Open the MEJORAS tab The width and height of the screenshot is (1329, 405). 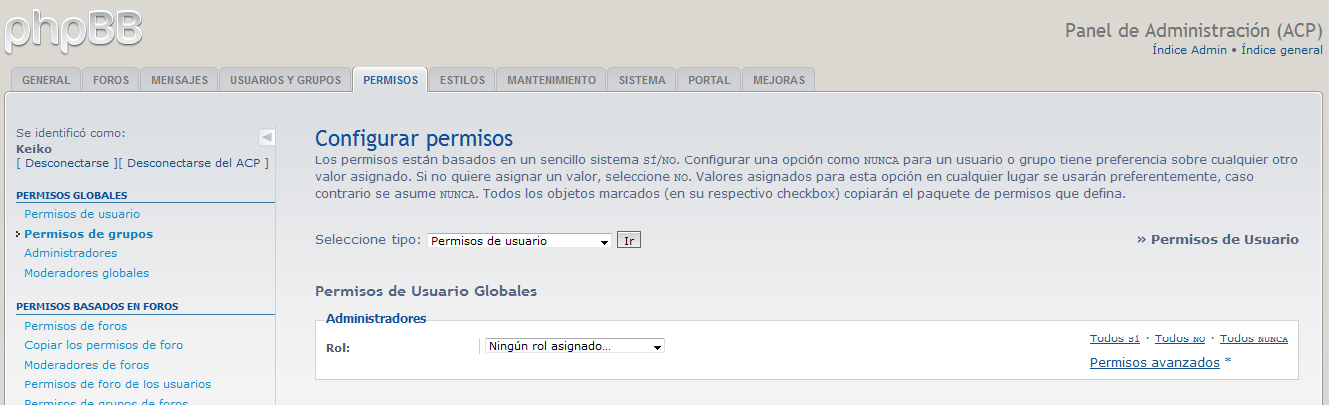779,80
